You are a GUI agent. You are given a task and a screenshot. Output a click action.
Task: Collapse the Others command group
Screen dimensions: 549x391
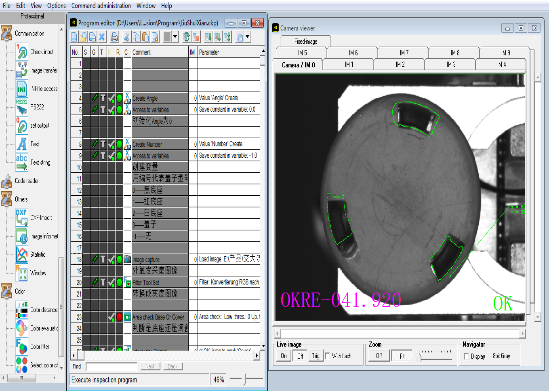[6, 199]
